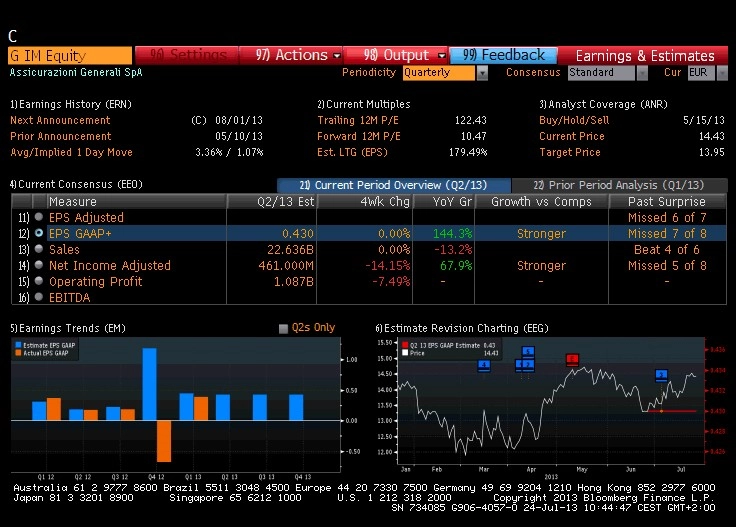Click the Prior Announcement date 05/10/13
736x527 pixels.
click(x=238, y=136)
